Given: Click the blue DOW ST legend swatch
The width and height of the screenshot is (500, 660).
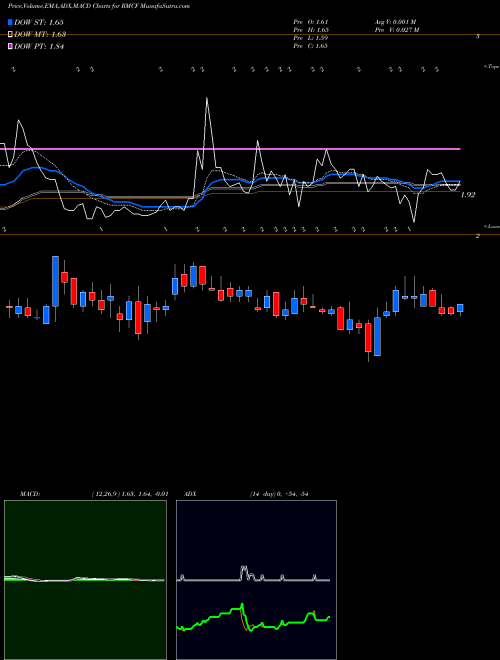Looking at the screenshot, I should [x=11, y=22].
